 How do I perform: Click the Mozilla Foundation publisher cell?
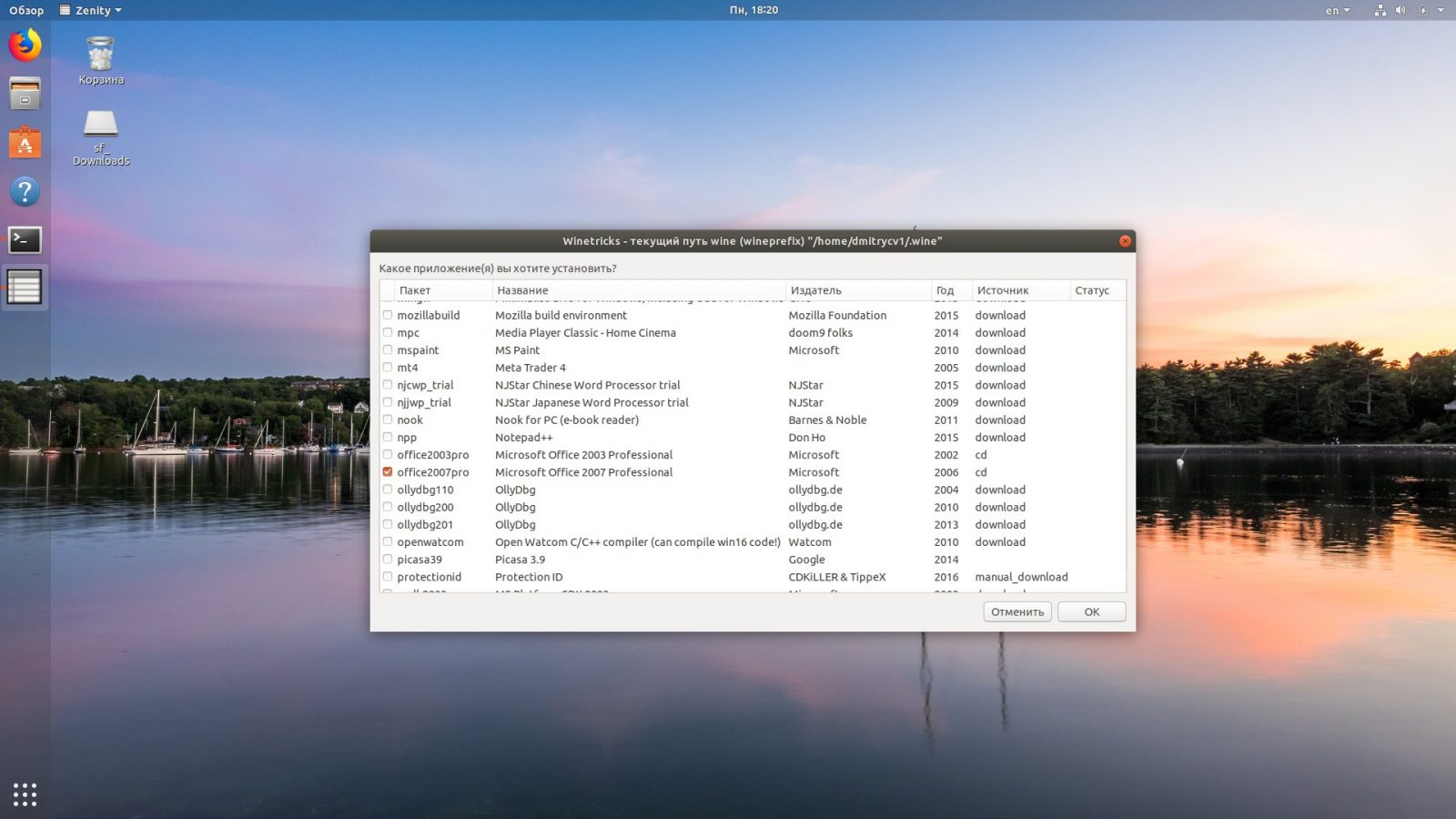[837, 315]
